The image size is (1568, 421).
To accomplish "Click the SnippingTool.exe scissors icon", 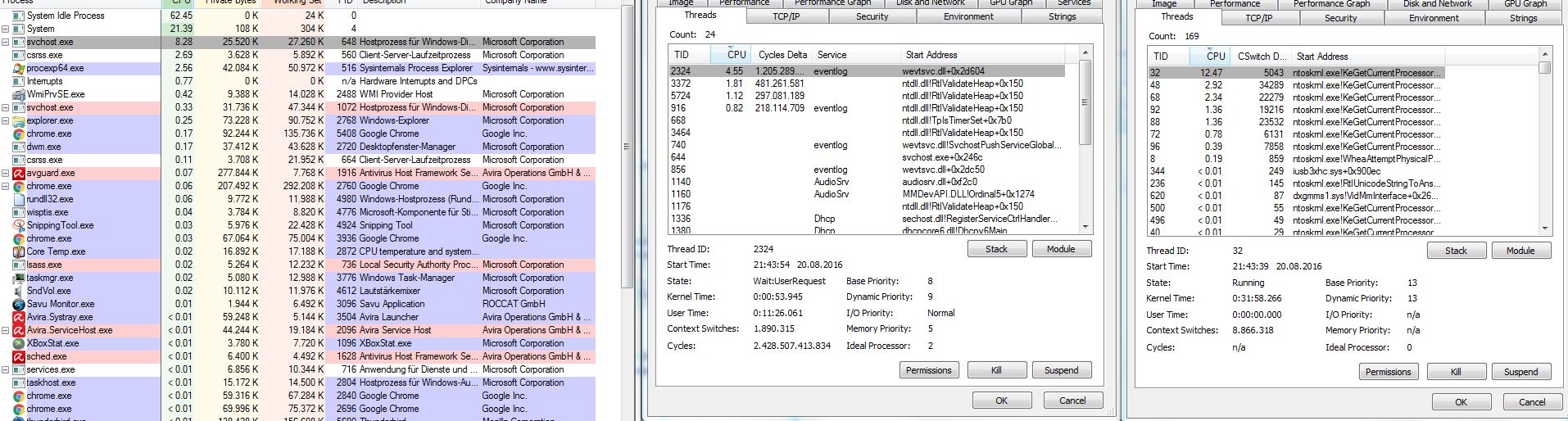I will click(x=19, y=225).
